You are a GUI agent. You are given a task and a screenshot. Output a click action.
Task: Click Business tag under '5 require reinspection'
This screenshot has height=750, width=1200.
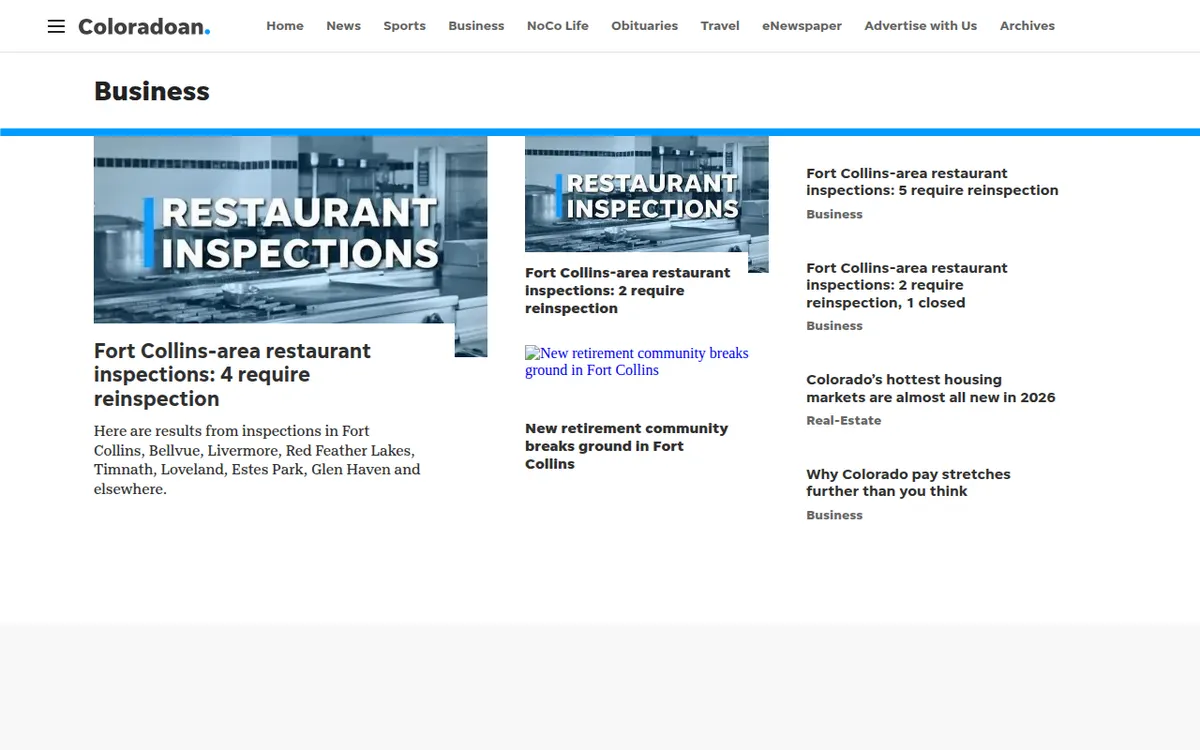point(834,214)
